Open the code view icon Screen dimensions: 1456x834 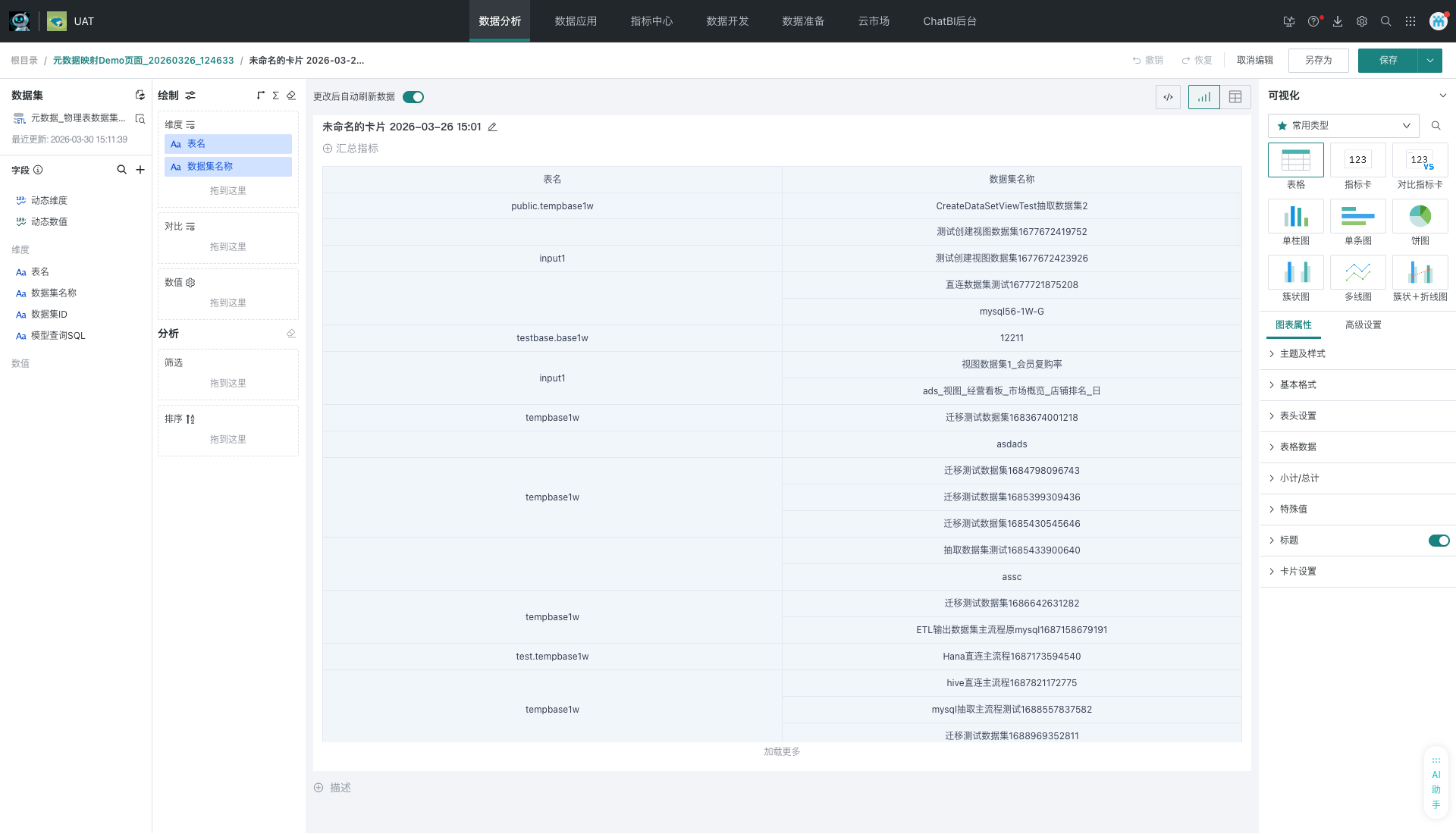tap(1168, 97)
